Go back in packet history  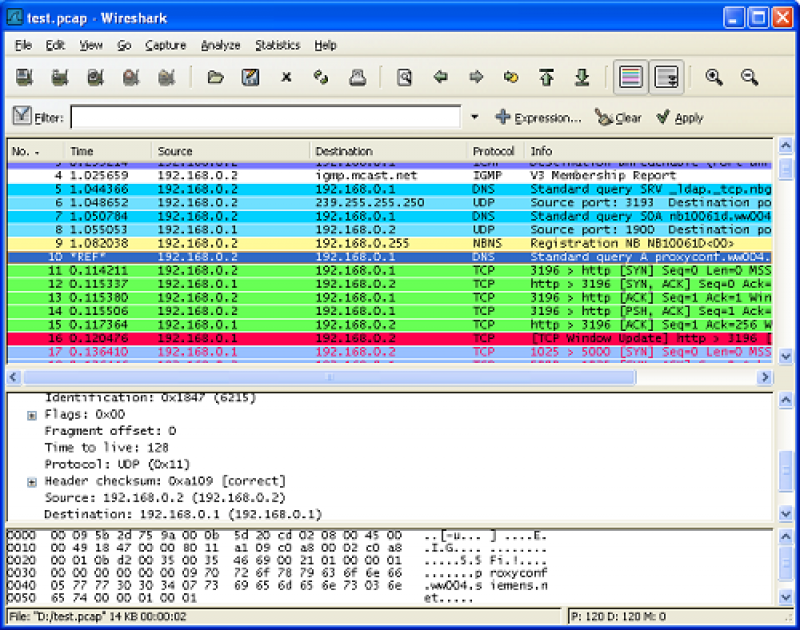coord(440,77)
